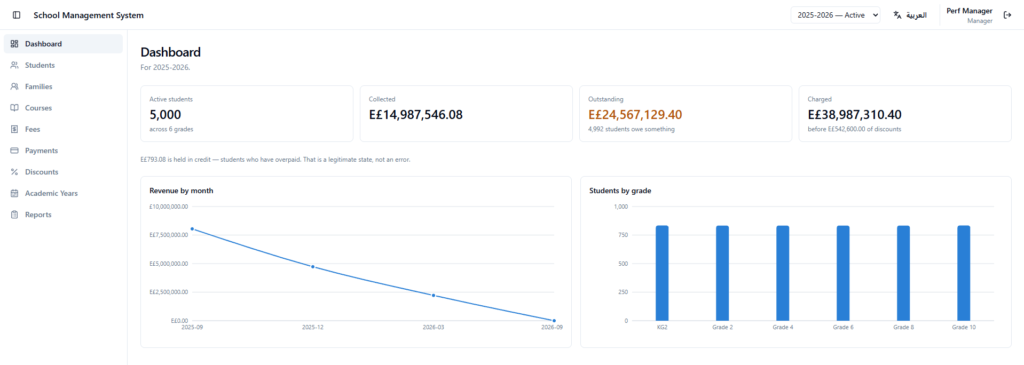Click the Grade 6 bar
Screen dimensions: 1024x365
click(x=843, y=273)
